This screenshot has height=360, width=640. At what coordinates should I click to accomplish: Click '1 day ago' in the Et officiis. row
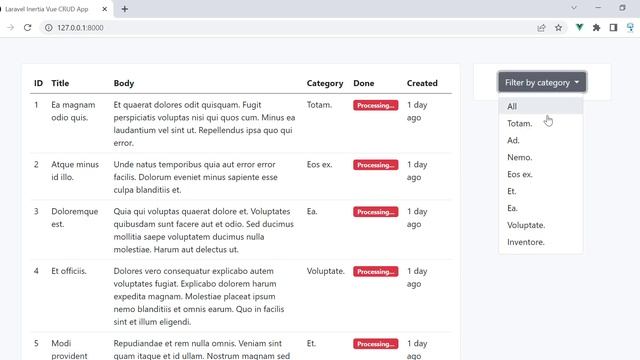point(417,278)
